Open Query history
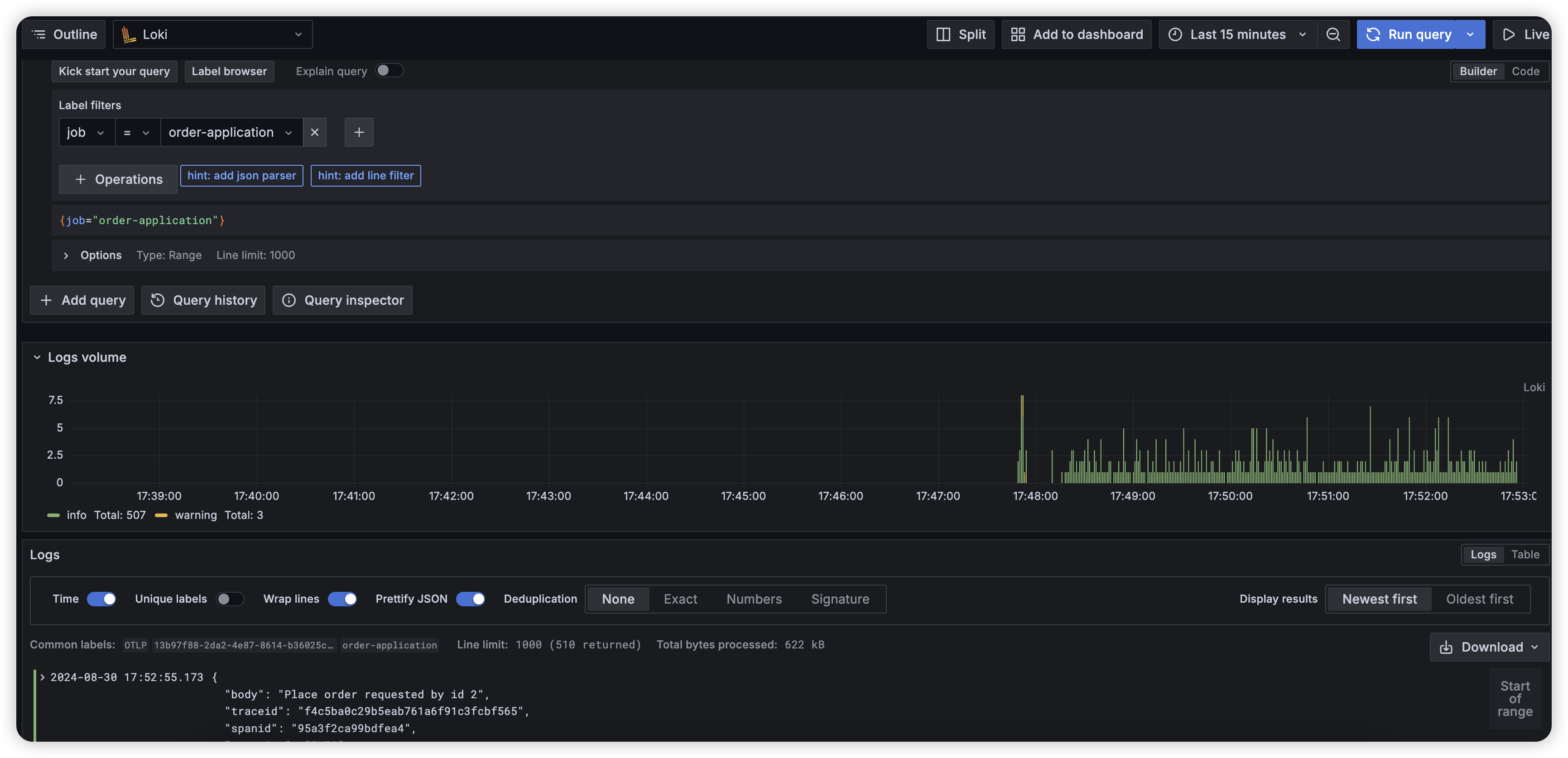1568x758 pixels. click(203, 301)
